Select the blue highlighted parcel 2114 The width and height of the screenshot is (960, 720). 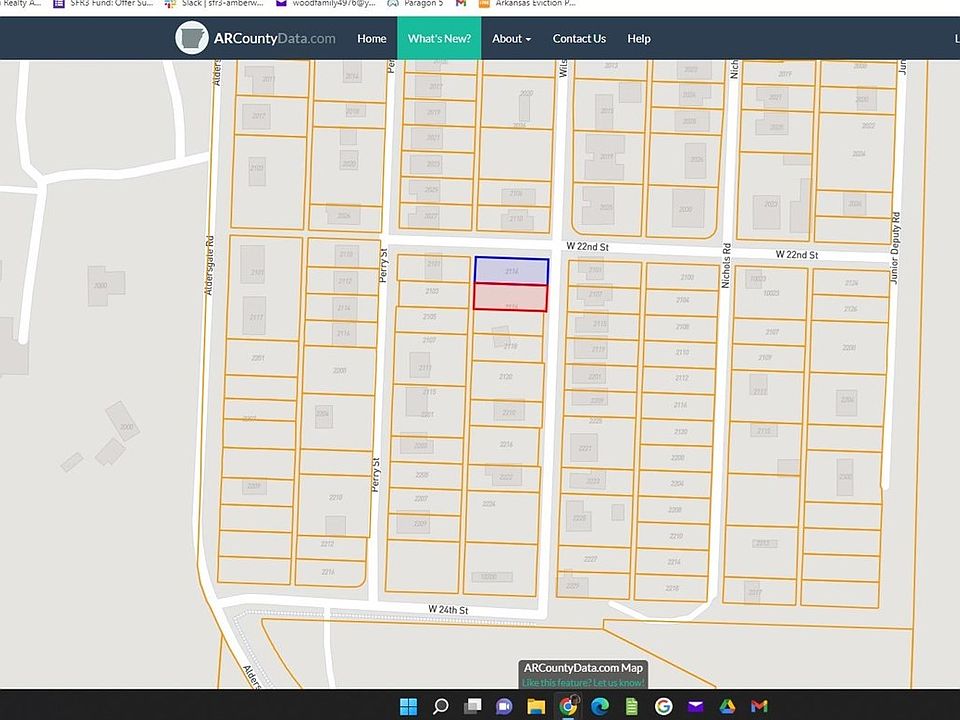click(x=511, y=270)
